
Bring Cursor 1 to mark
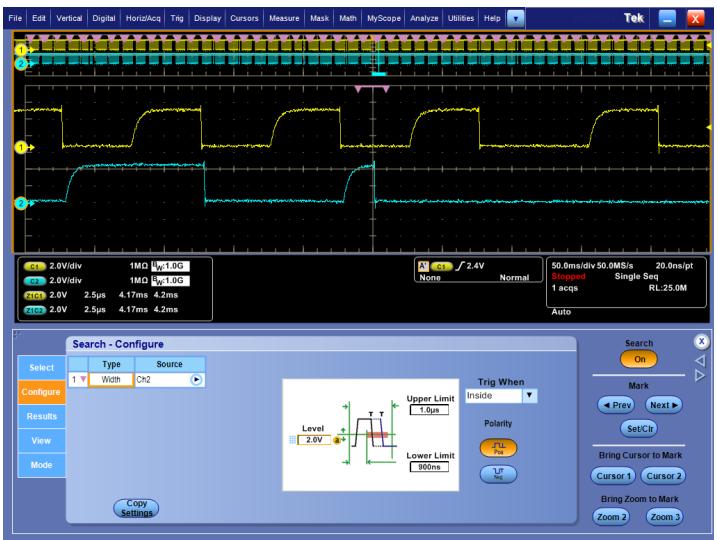tap(613, 476)
